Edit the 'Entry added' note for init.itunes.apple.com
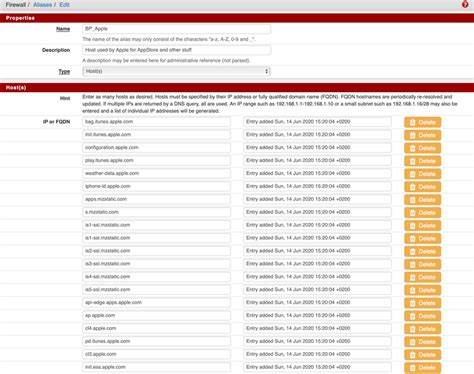This screenshot has width=474, height=374. (x=317, y=135)
